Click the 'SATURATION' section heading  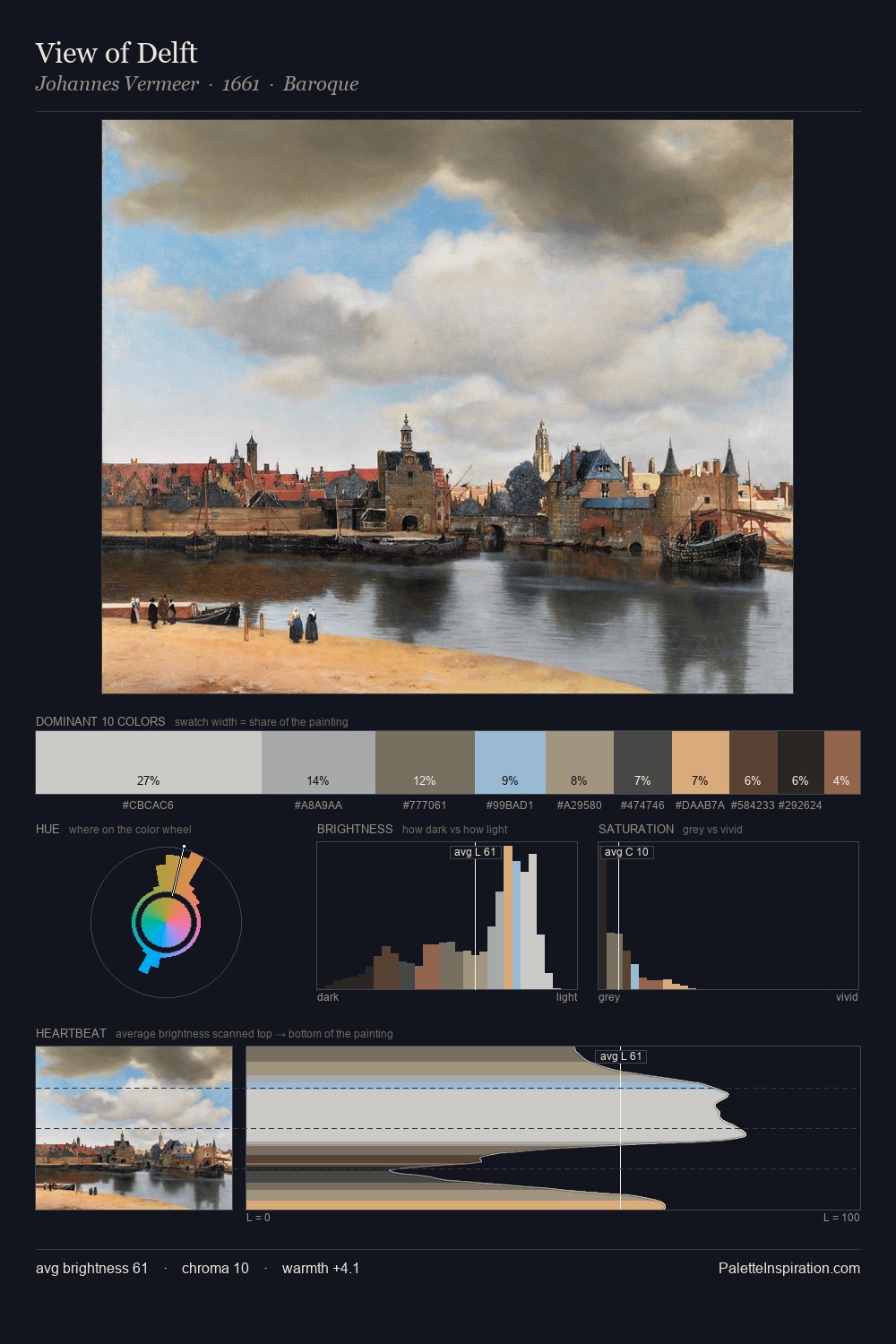tap(636, 829)
